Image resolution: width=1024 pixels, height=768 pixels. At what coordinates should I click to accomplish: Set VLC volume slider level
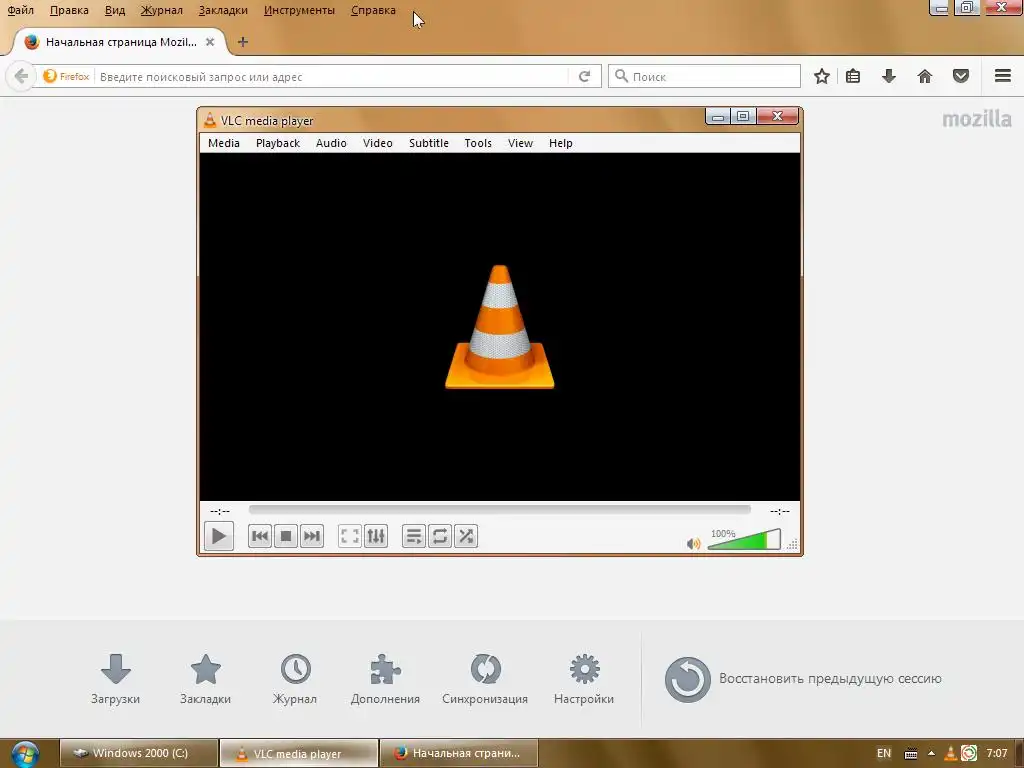tap(744, 539)
